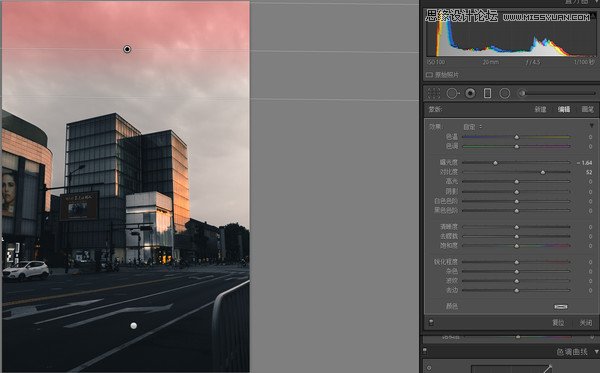Click the 关闭 close button

click(x=585, y=323)
